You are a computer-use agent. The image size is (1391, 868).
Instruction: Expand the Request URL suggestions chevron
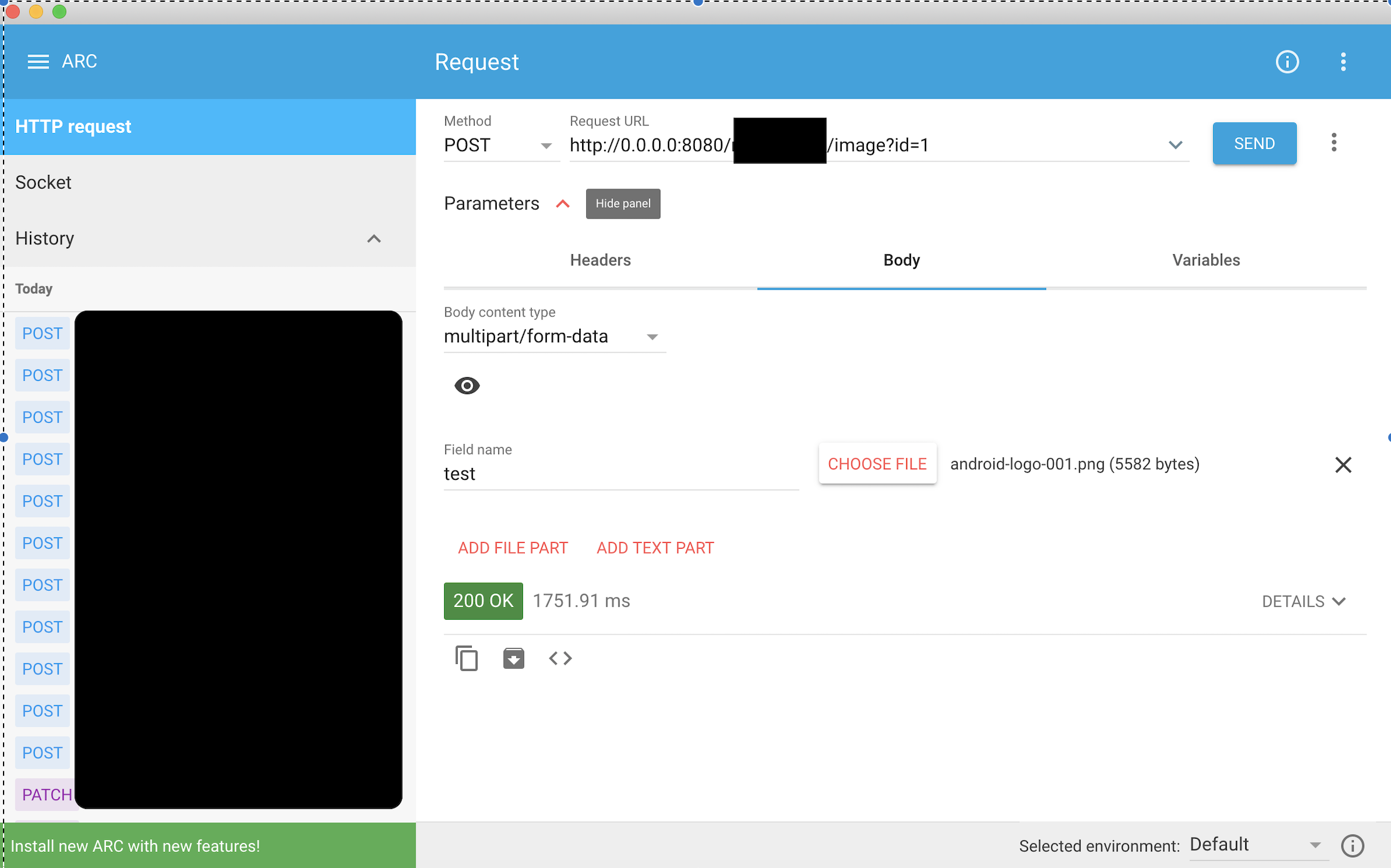click(1175, 145)
